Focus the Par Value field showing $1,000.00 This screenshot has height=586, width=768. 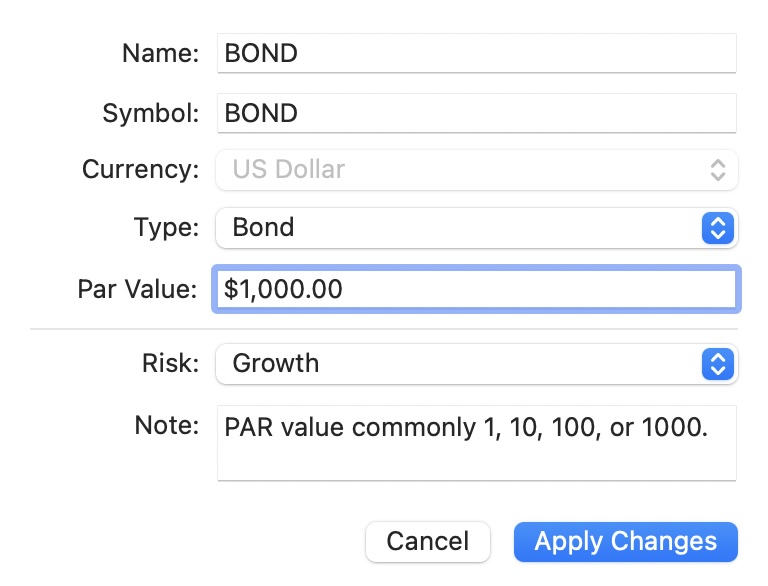[476, 289]
